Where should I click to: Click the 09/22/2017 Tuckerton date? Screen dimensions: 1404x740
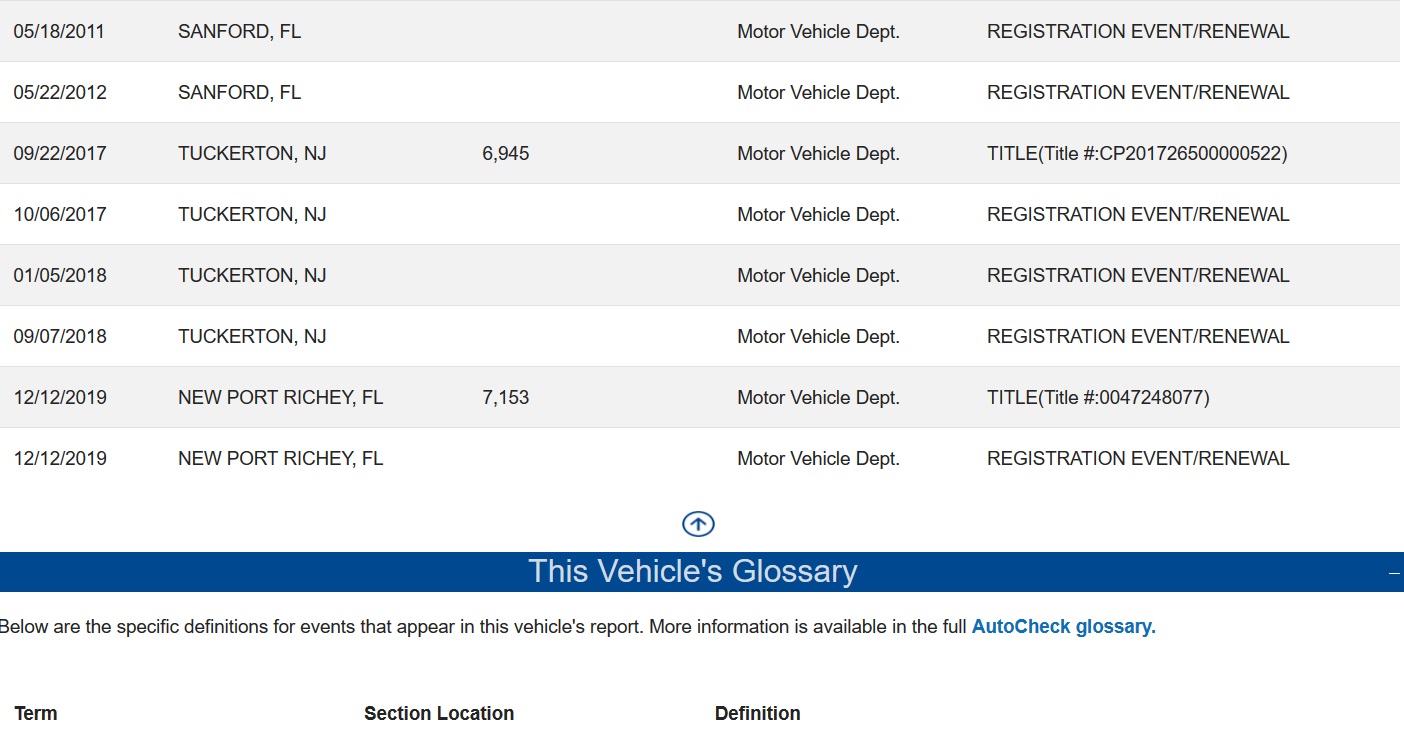click(x=60, y=154)
